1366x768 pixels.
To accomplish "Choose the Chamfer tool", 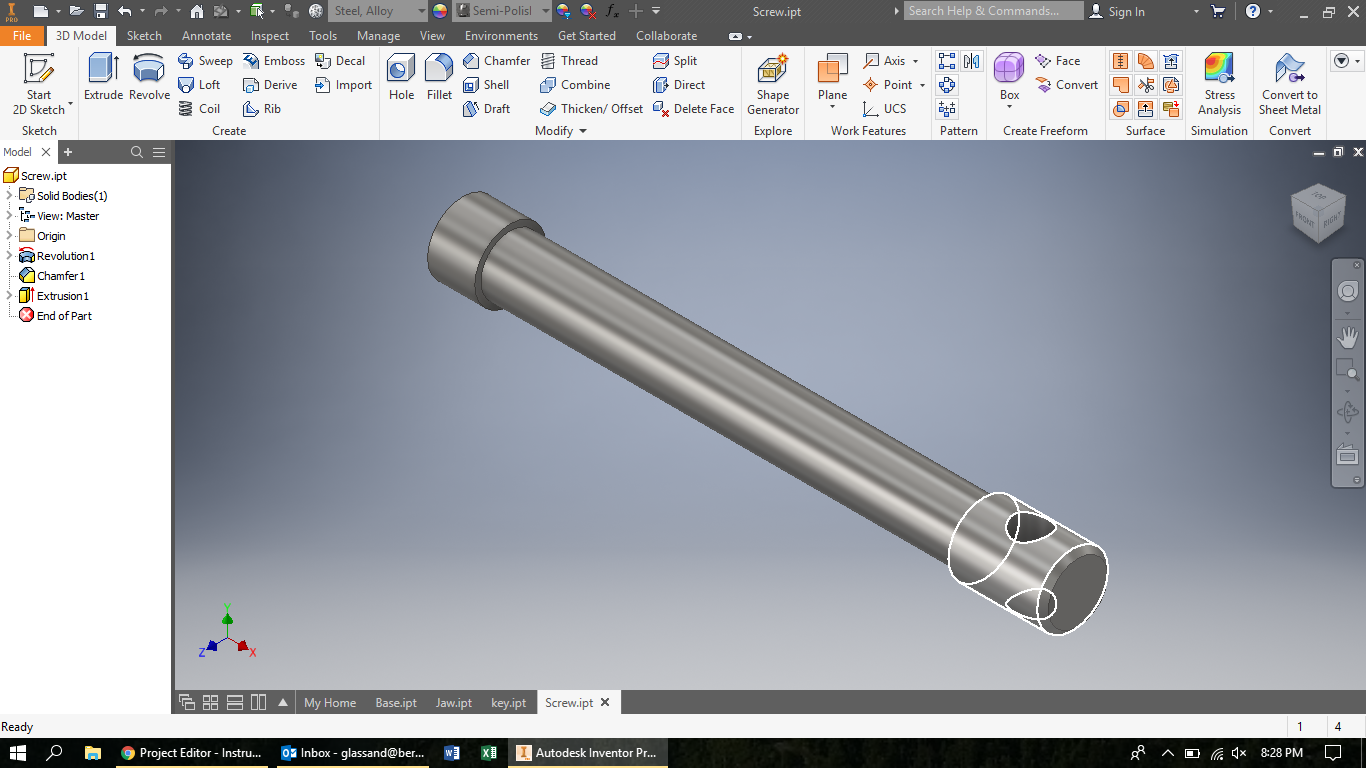I will pyautogui.click(x=496, y=61).
